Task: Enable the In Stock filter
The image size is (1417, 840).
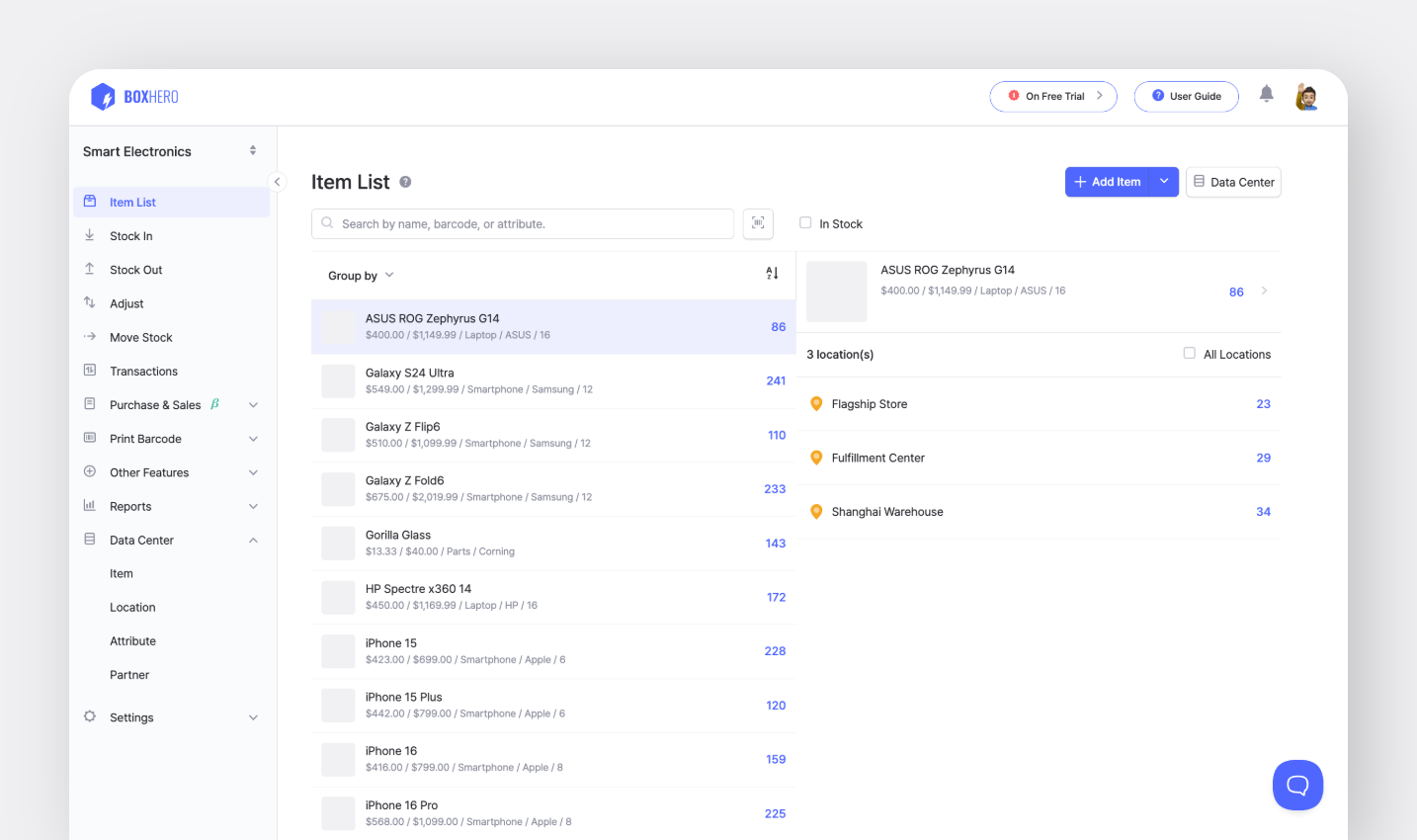Action: (805, 223)
